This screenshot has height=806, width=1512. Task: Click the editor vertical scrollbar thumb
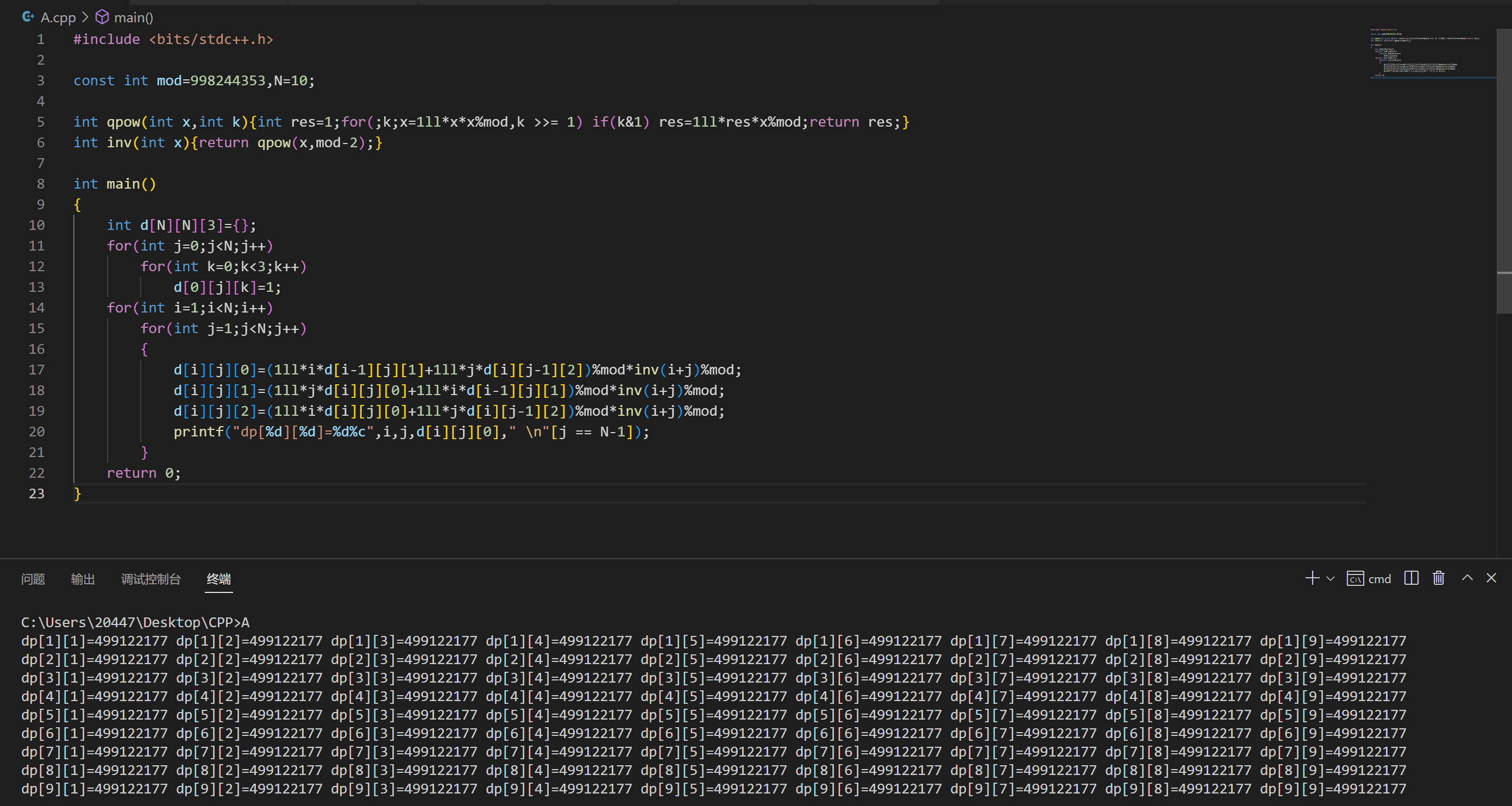click(1504, 170)
